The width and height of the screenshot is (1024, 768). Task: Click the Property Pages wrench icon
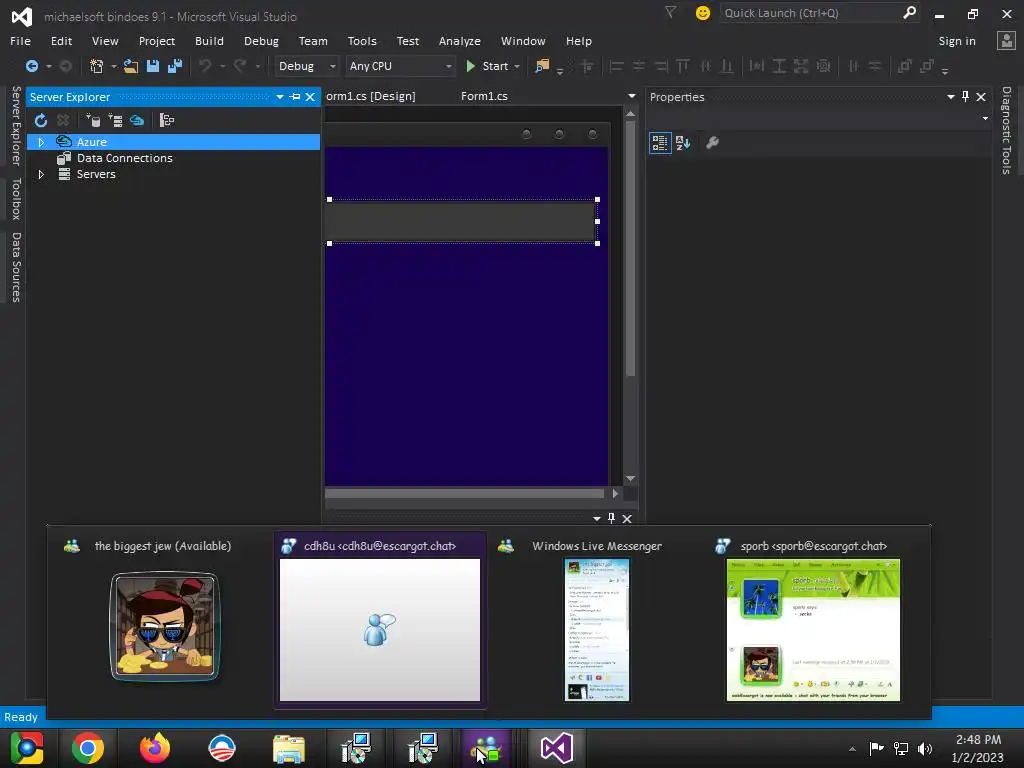point(712,142)
